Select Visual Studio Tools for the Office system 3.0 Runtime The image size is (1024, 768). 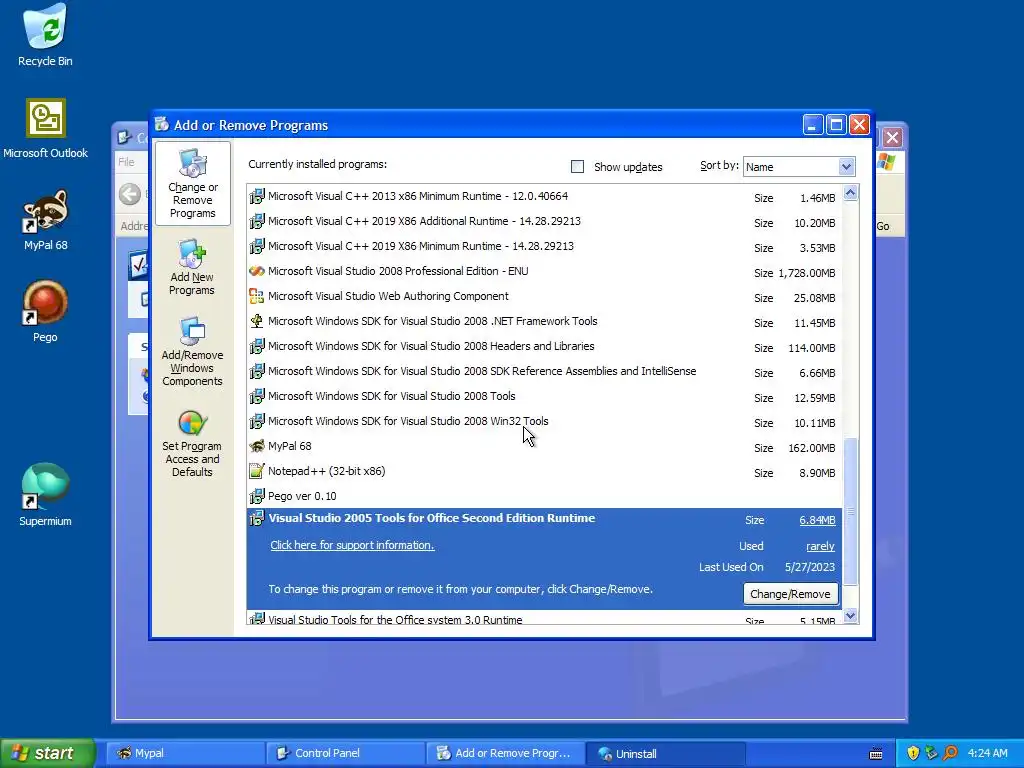(543, 618)
